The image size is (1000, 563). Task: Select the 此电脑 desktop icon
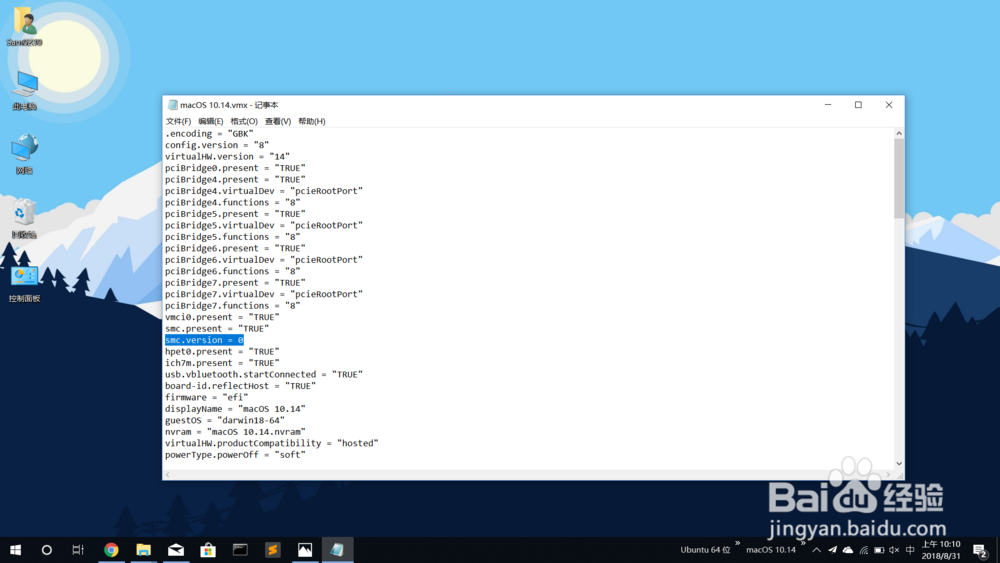coord(24,91)
